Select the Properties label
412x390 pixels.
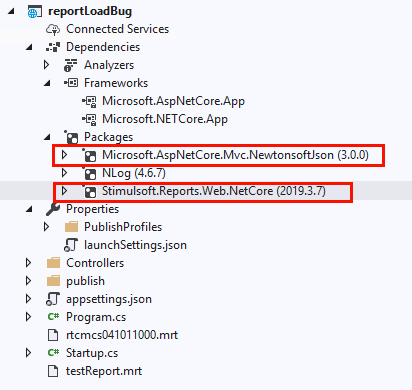click(x=93, y=209)
